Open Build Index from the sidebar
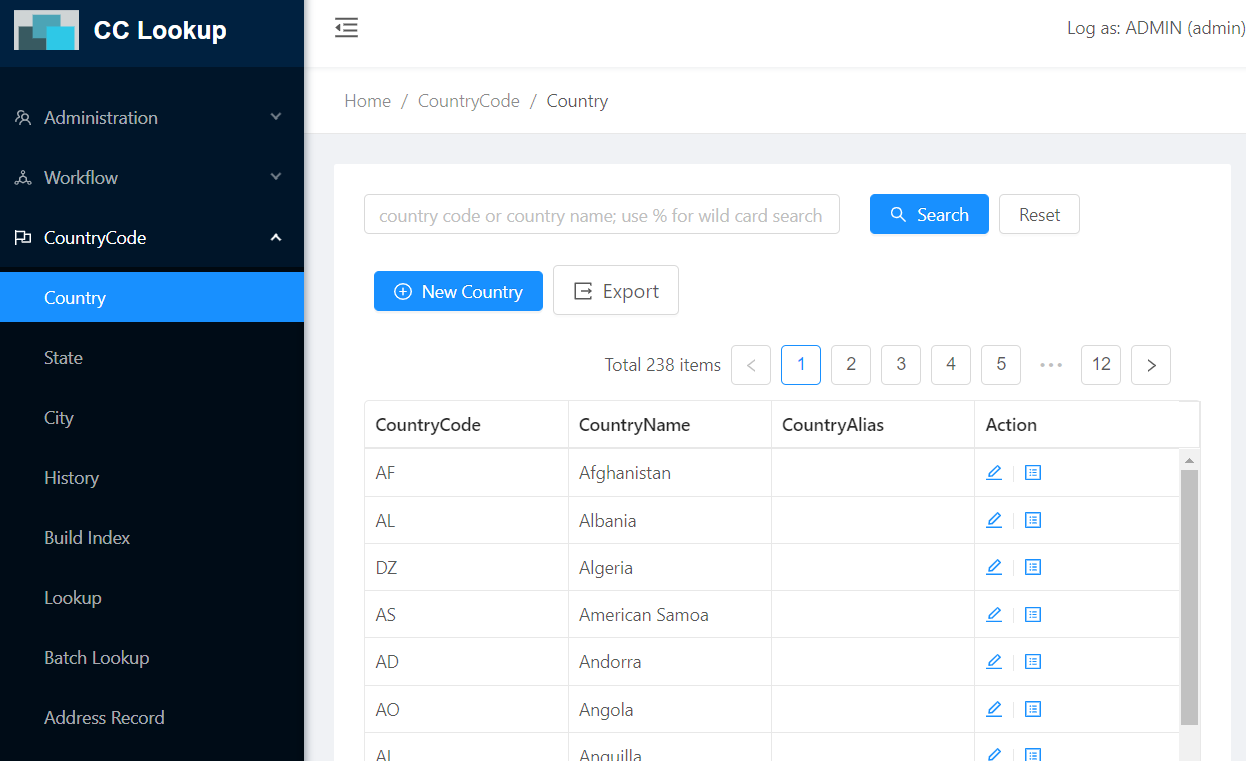The image size is (1246, 761). (87, 538)
